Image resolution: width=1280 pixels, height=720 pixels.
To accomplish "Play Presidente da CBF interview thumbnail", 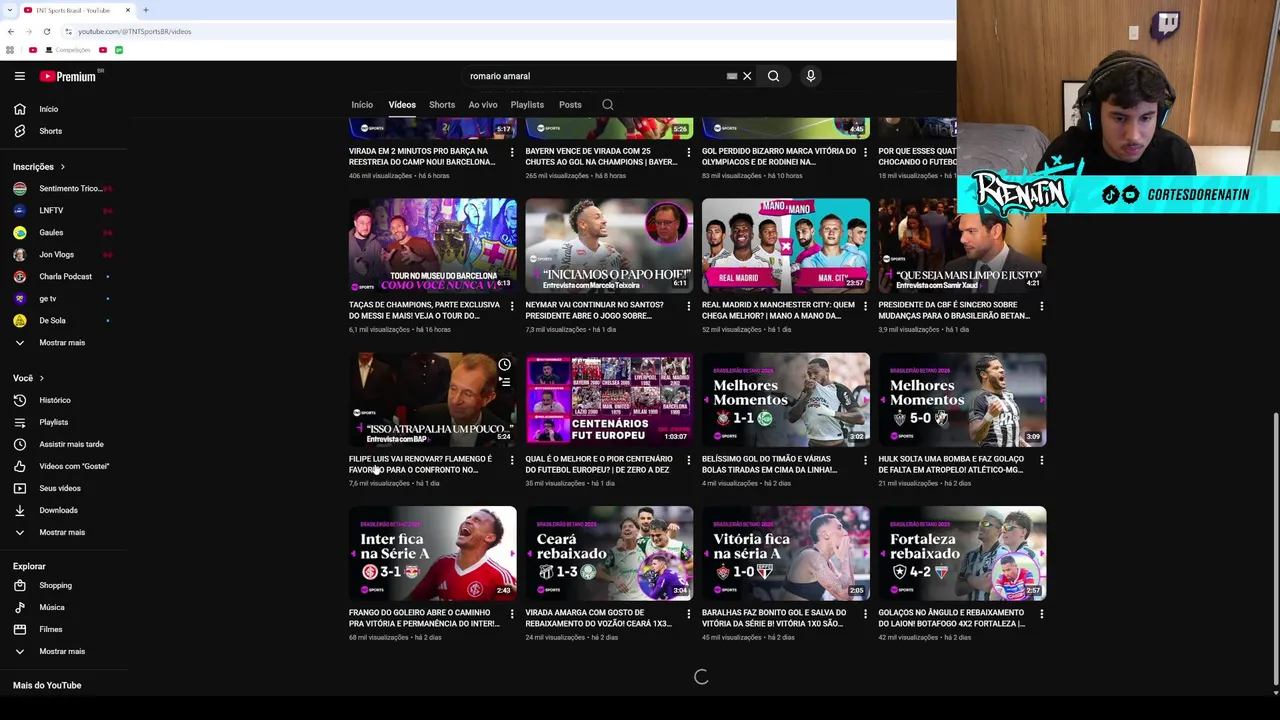I will point(962,245).
